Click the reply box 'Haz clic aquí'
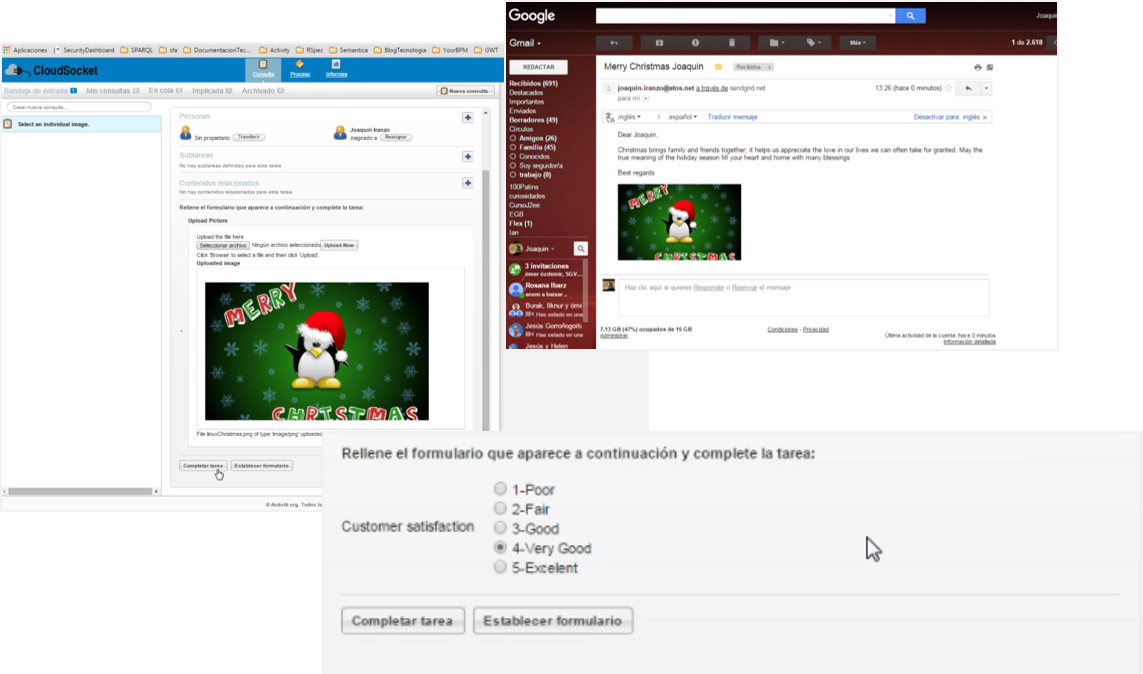 tap(803, 297)
